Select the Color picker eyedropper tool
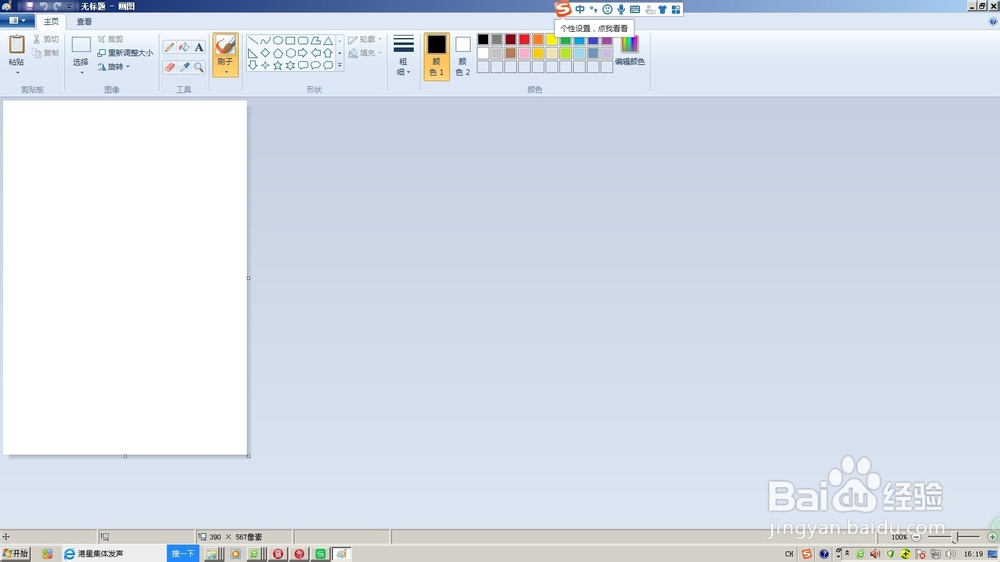 [x=184, y=67]
